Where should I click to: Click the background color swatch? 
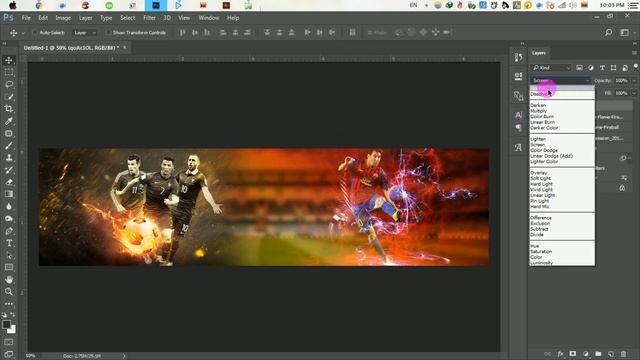point(13,329)
